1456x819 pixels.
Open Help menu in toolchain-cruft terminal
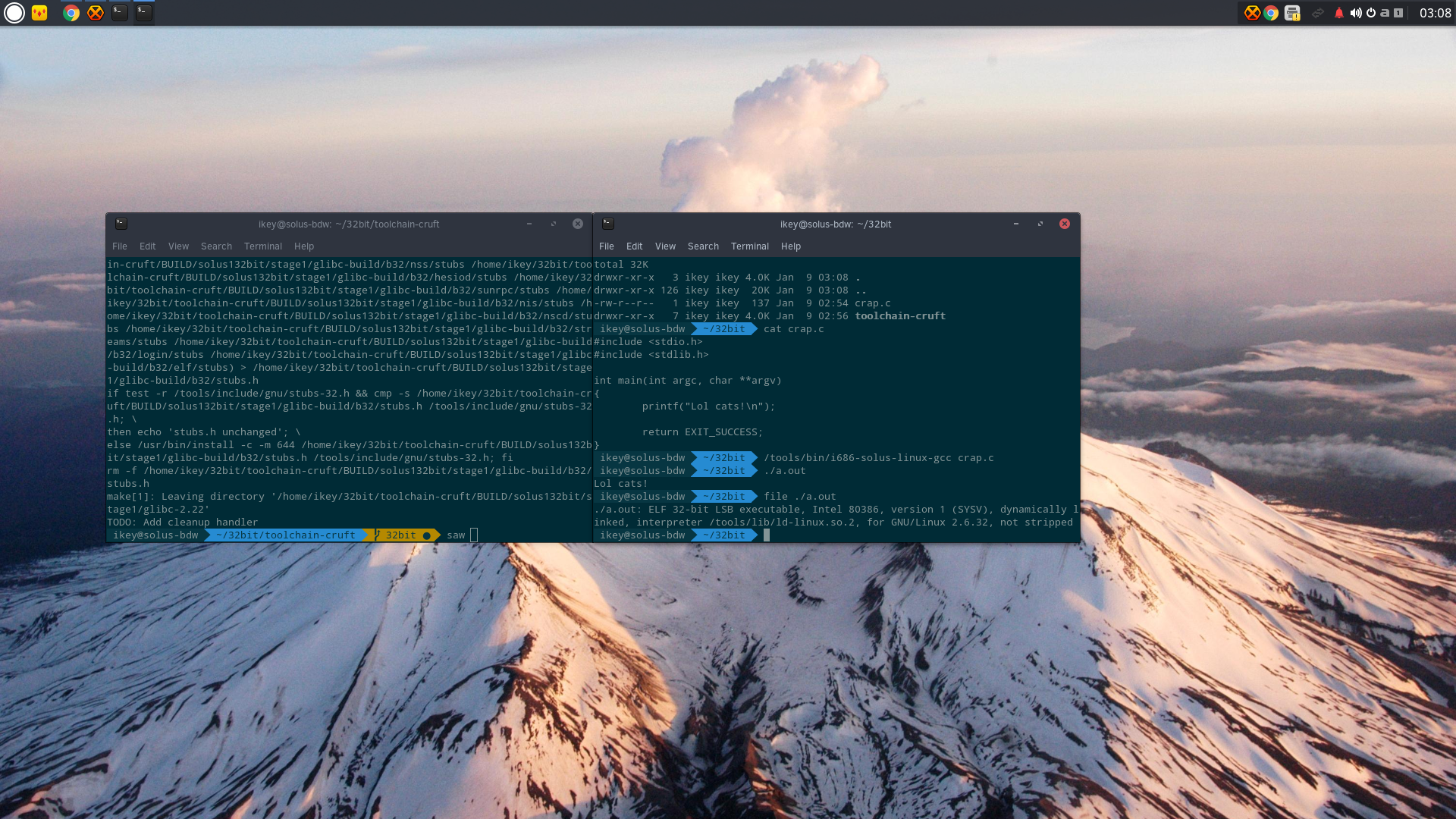[304, 246]
